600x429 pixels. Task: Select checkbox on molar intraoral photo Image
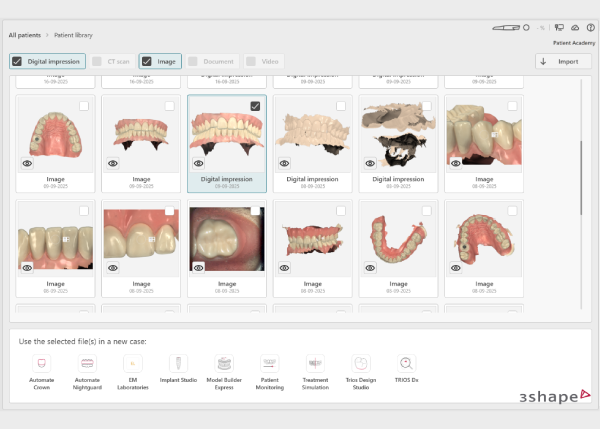coord(255,211)
